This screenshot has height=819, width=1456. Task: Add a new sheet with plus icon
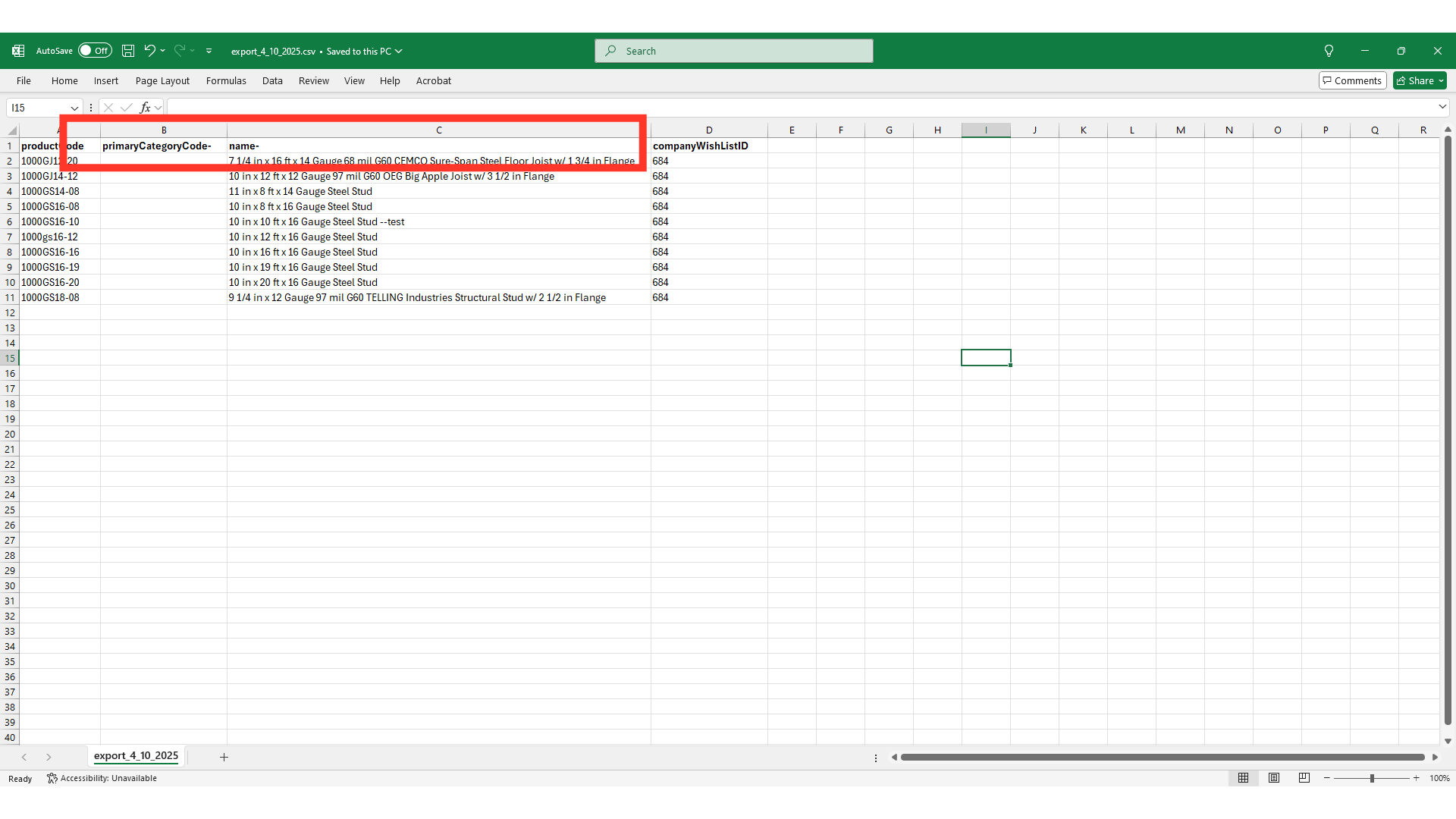click(224, 757)
